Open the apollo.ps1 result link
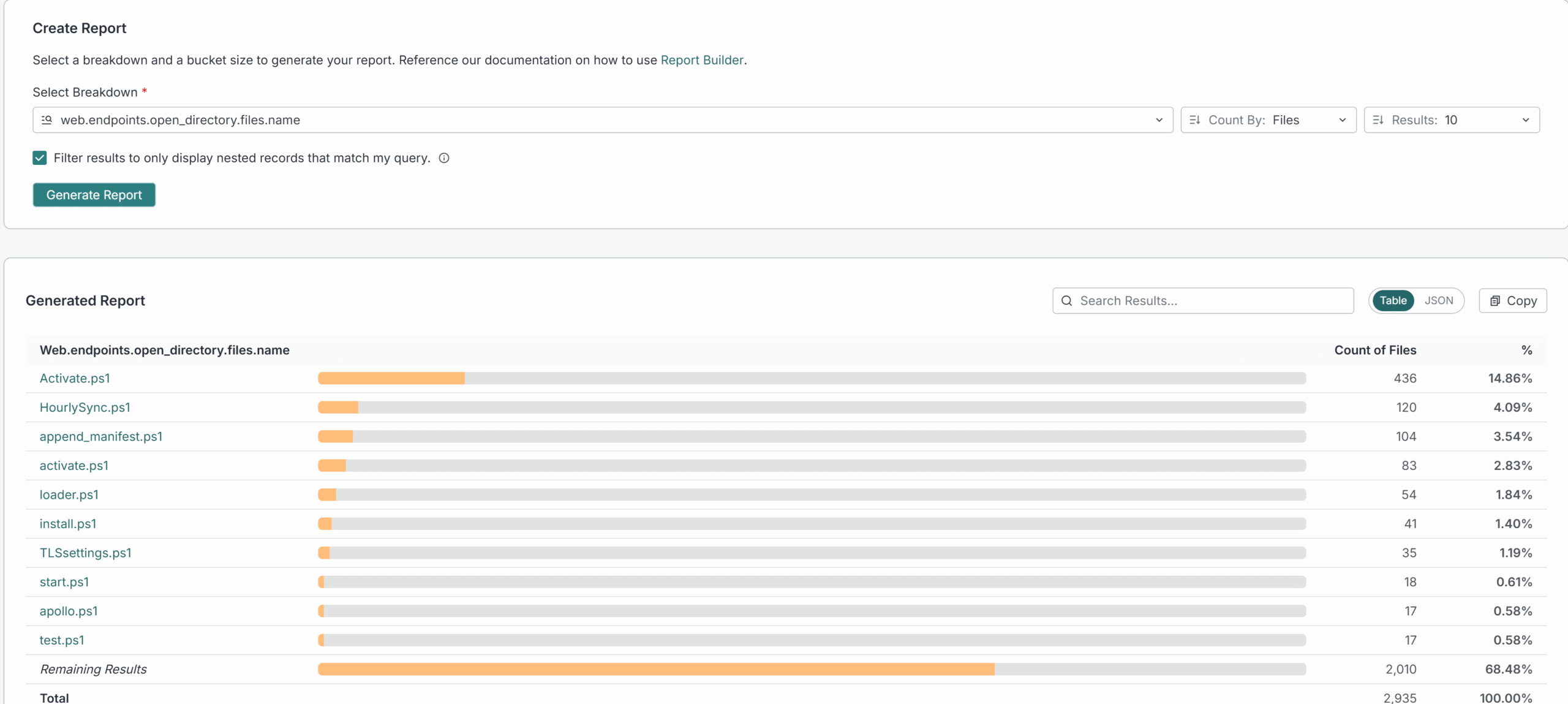Image resolution: width=1568 pixels, height=704 pixels. coord(69,611)
